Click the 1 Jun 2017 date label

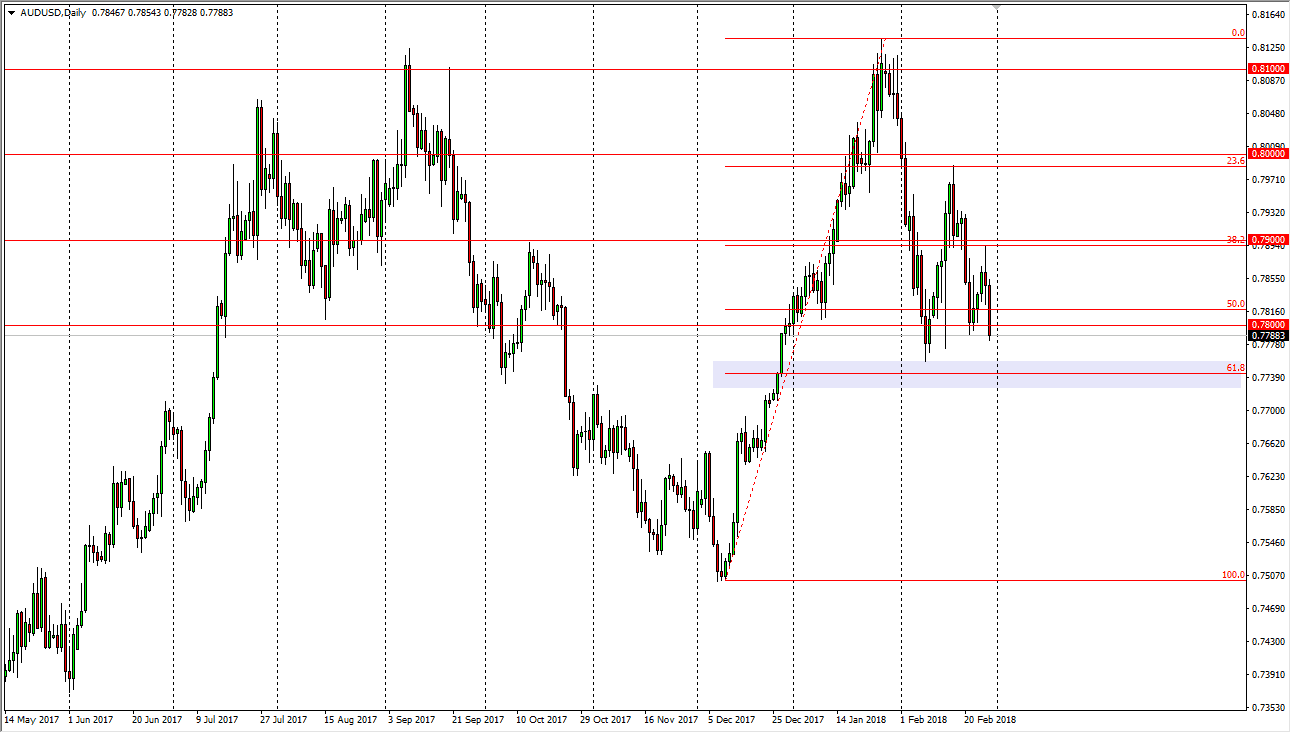tap(90, 719)
